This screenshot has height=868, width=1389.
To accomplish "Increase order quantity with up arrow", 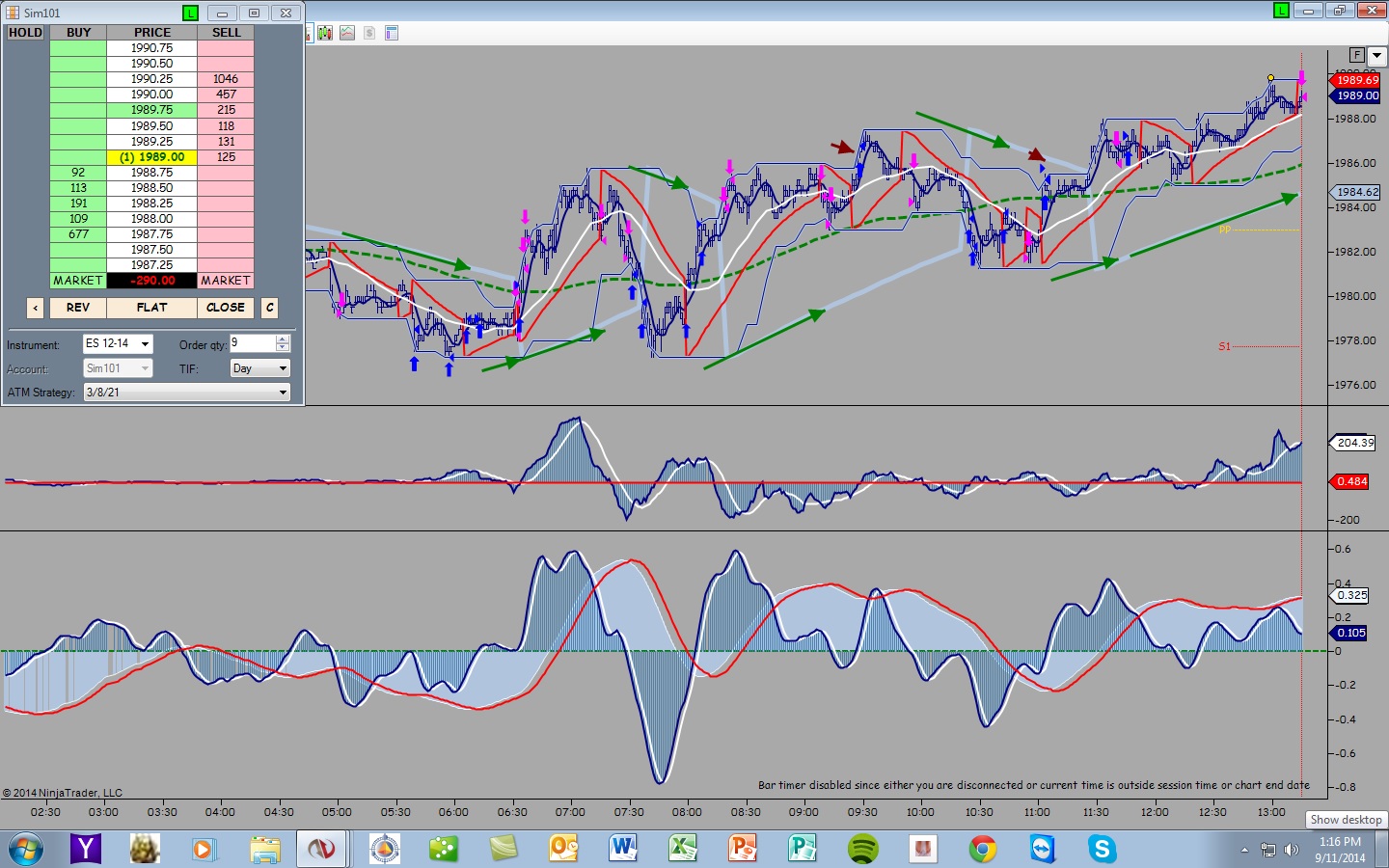I will pyautogui.click(x=283, y=339).
